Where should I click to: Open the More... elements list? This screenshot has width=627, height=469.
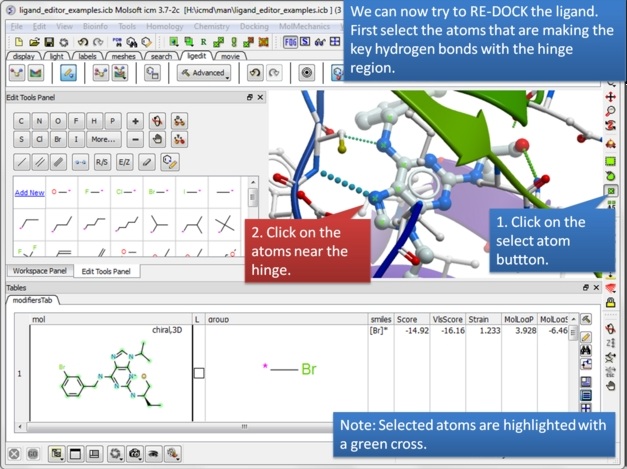click(x=103, y=139)
